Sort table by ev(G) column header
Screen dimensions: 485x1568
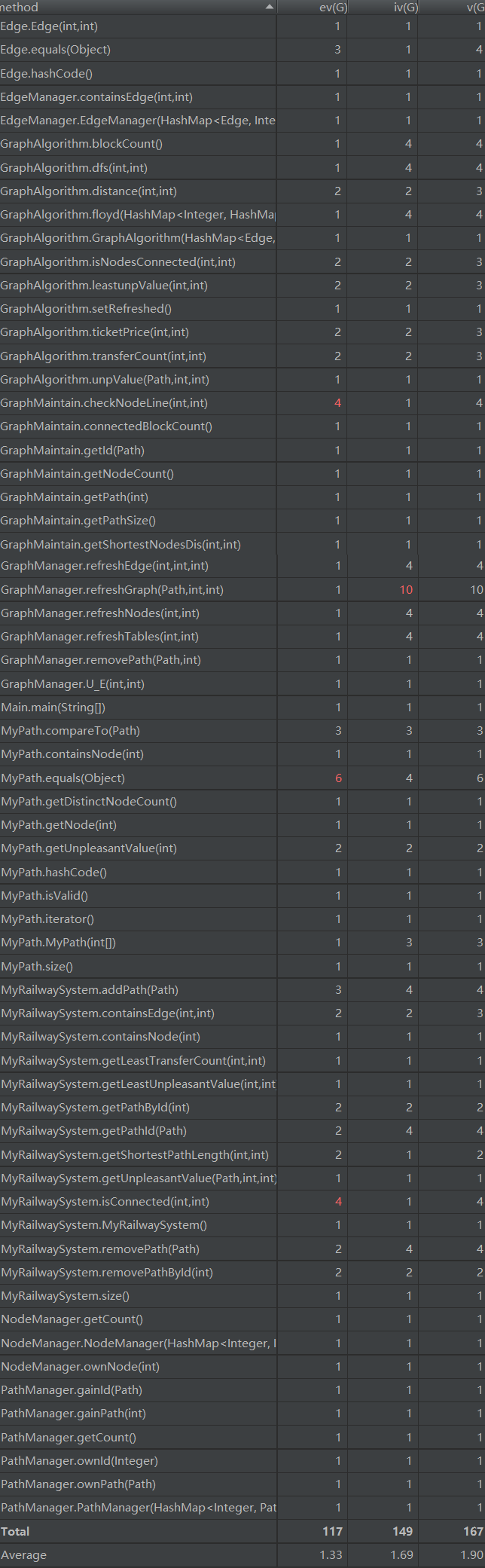point(330,7)
